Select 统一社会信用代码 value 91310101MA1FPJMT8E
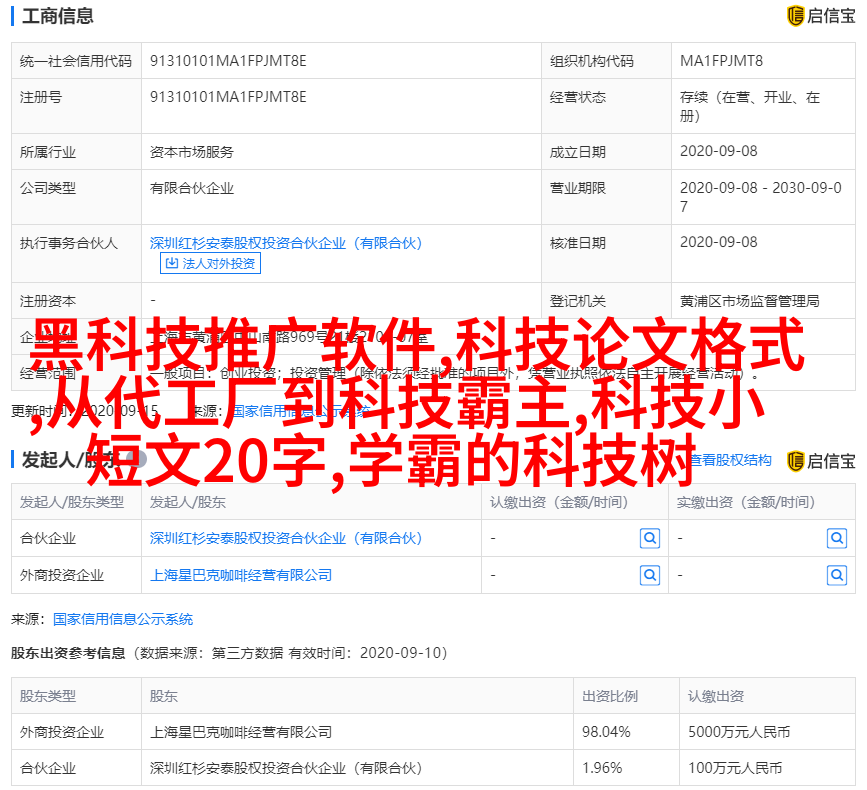867x790 pixels. (228, 61)
